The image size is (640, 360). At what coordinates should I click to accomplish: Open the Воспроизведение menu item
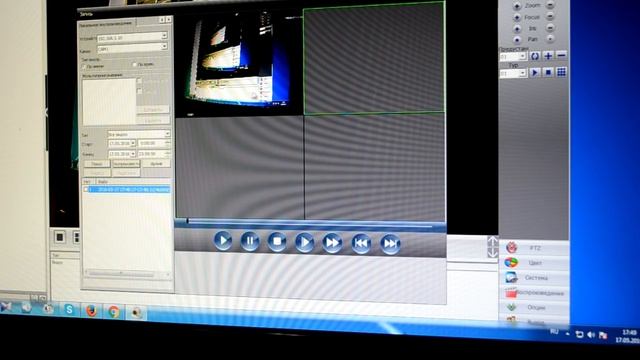(534, 293)
